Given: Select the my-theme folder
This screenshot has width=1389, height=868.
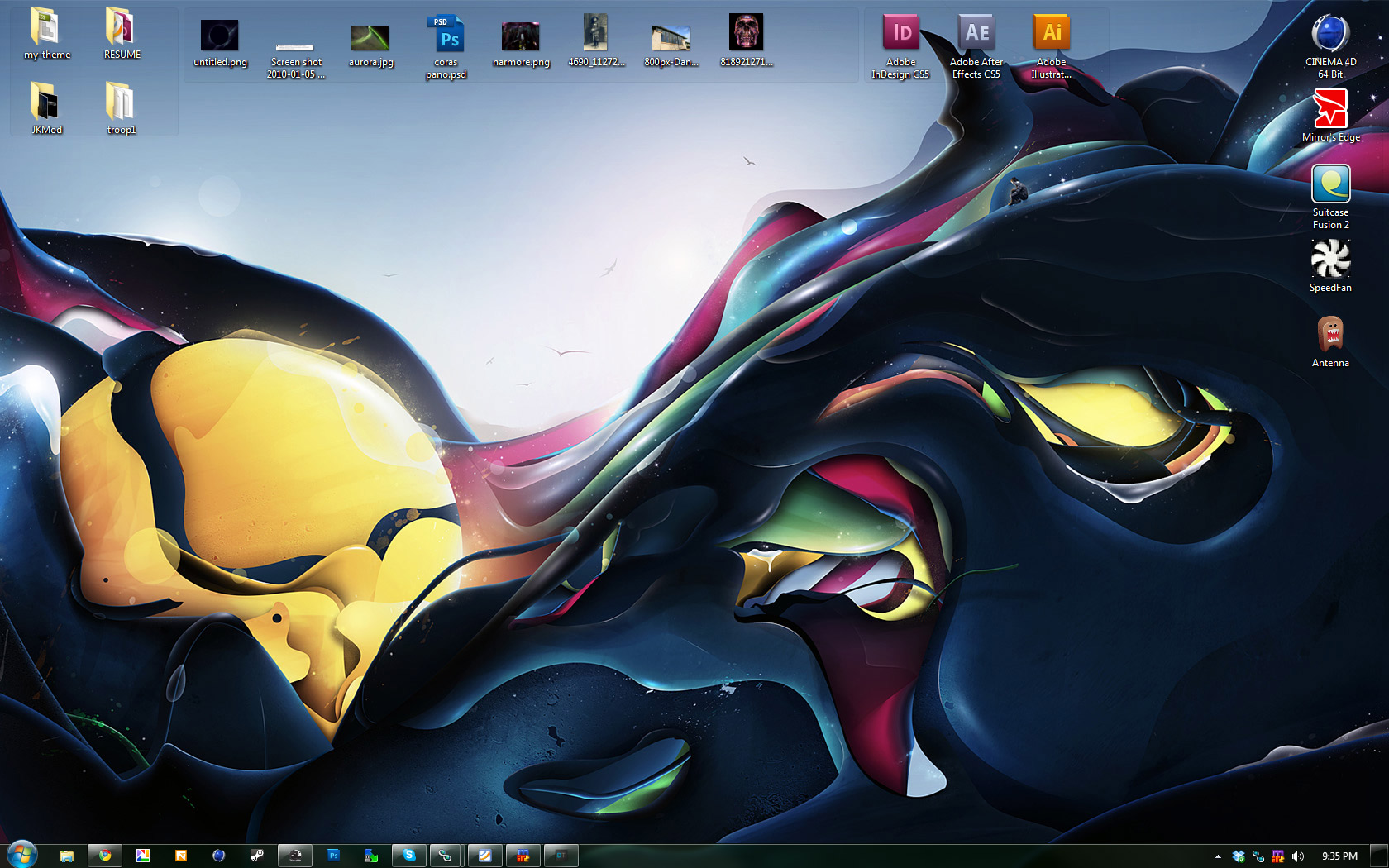Looking at the screenshot, I should (46, 28).
